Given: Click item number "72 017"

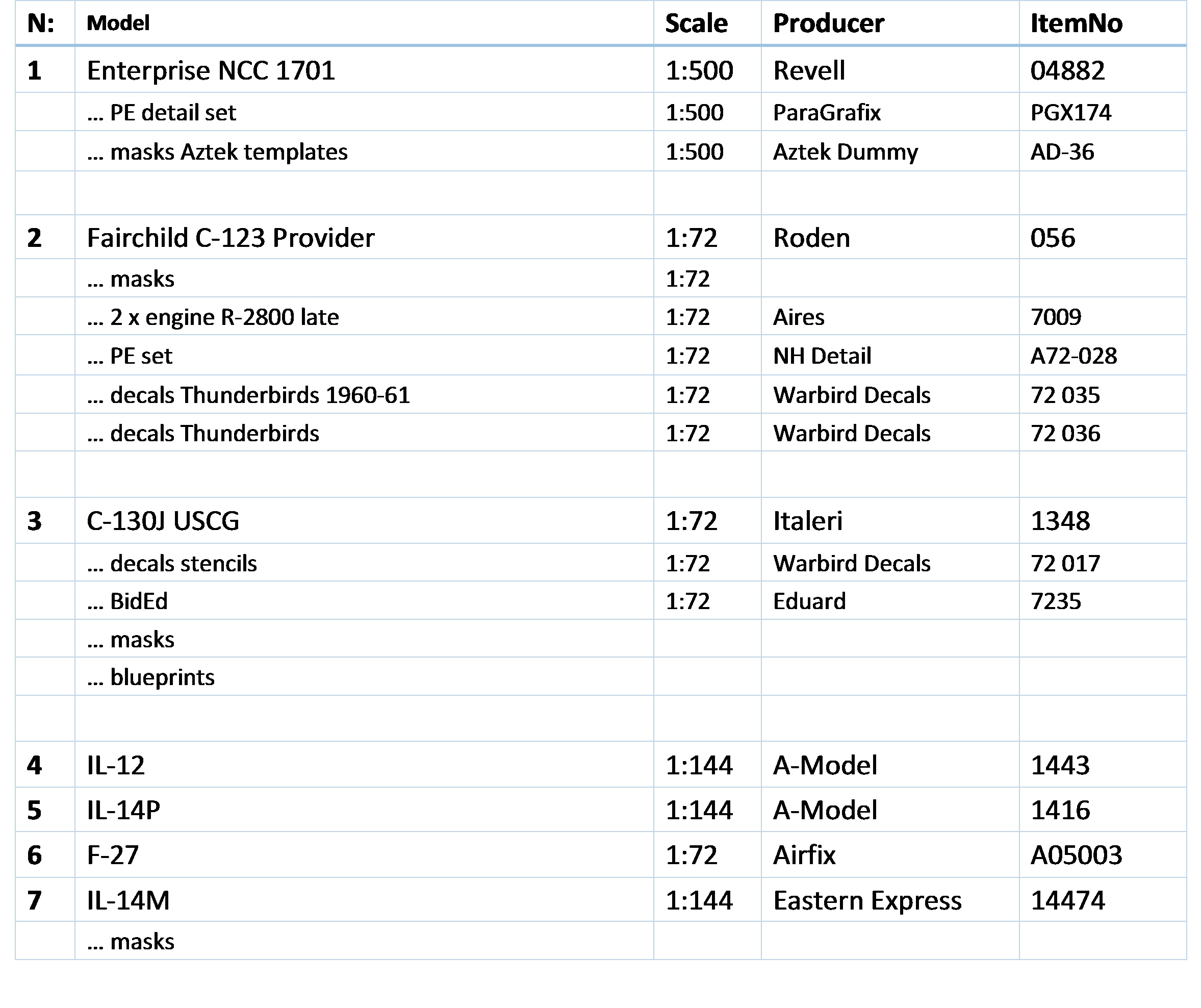Looking at the screenshot, I should (1065, 563).
